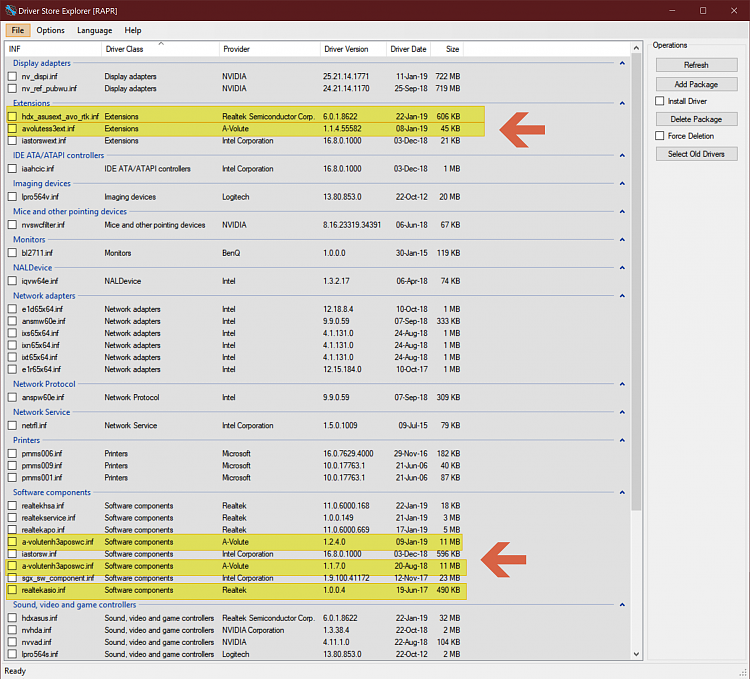Select the realtekhsa.inf row
This screenshot has height=679, width=750.
pyautogui.click(x=234, y=506)
